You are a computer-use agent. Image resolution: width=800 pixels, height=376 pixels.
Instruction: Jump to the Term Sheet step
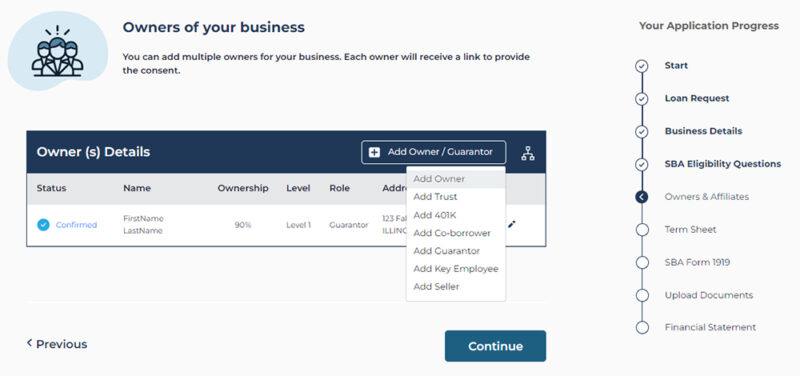(690, 230)
